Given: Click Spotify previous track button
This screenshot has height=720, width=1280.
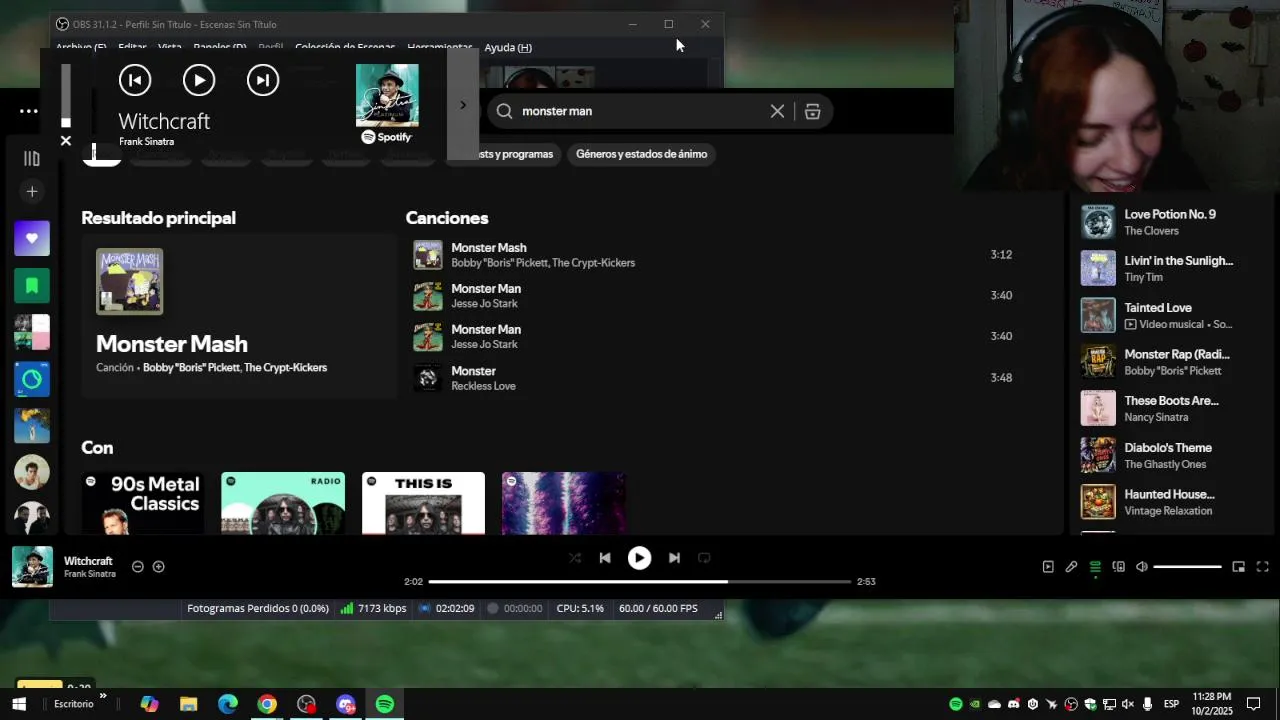Looking at the screenshot, I should point(605,558).
